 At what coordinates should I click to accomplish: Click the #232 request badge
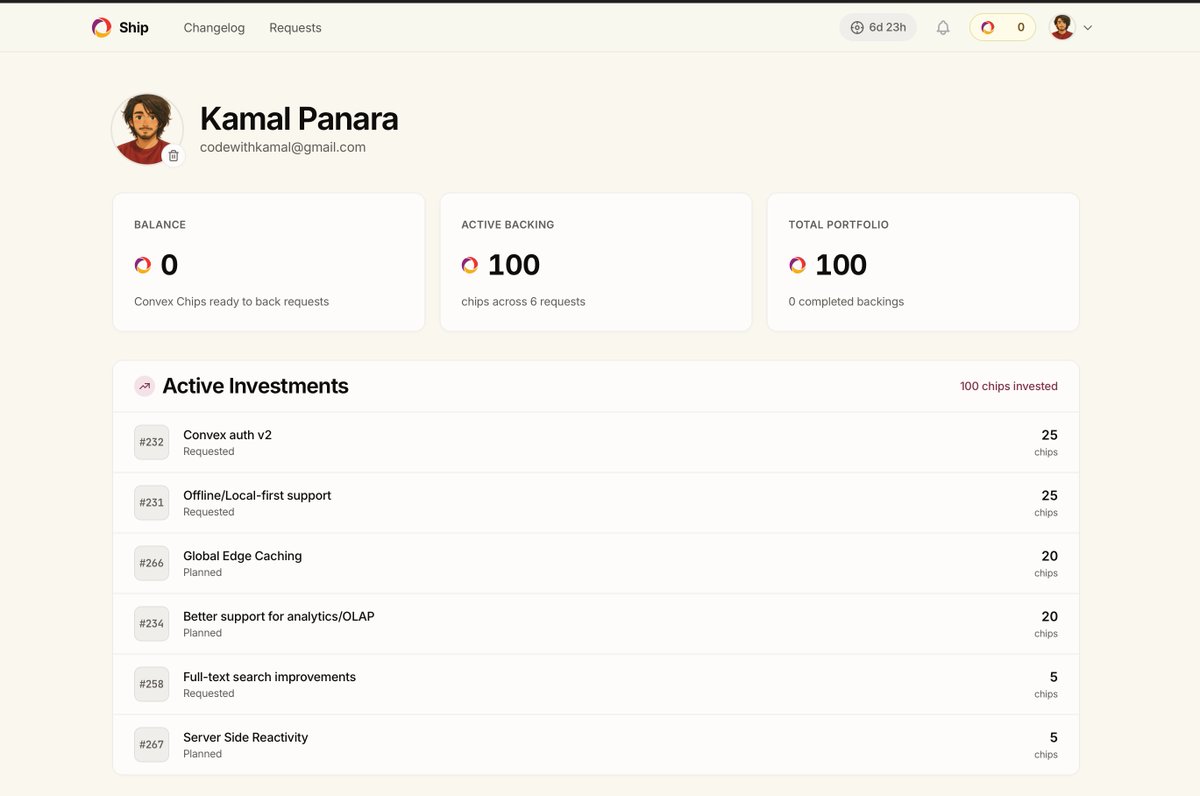(x=152, y=442)
